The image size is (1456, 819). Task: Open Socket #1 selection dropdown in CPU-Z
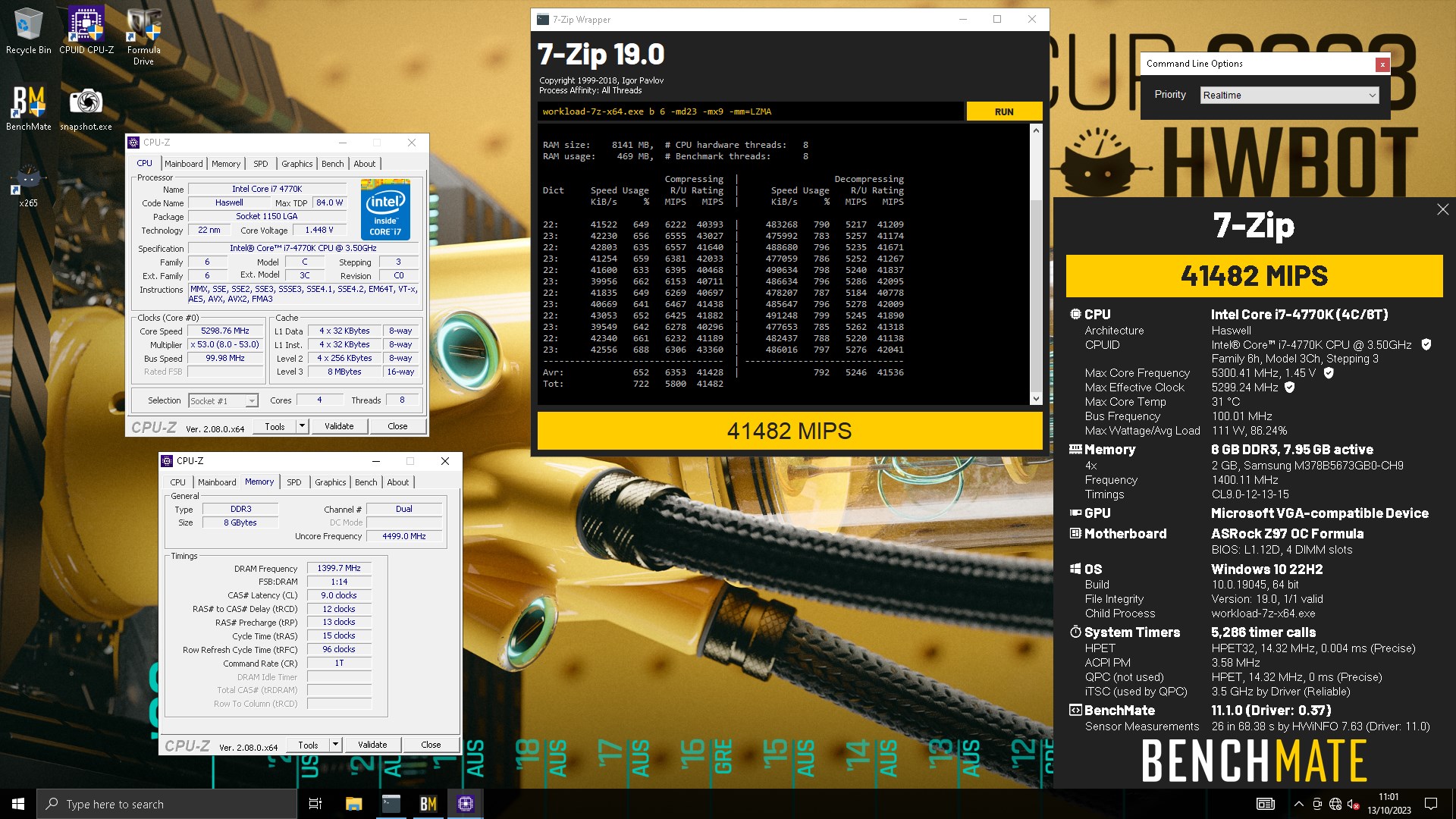click(x=223, y=400)
